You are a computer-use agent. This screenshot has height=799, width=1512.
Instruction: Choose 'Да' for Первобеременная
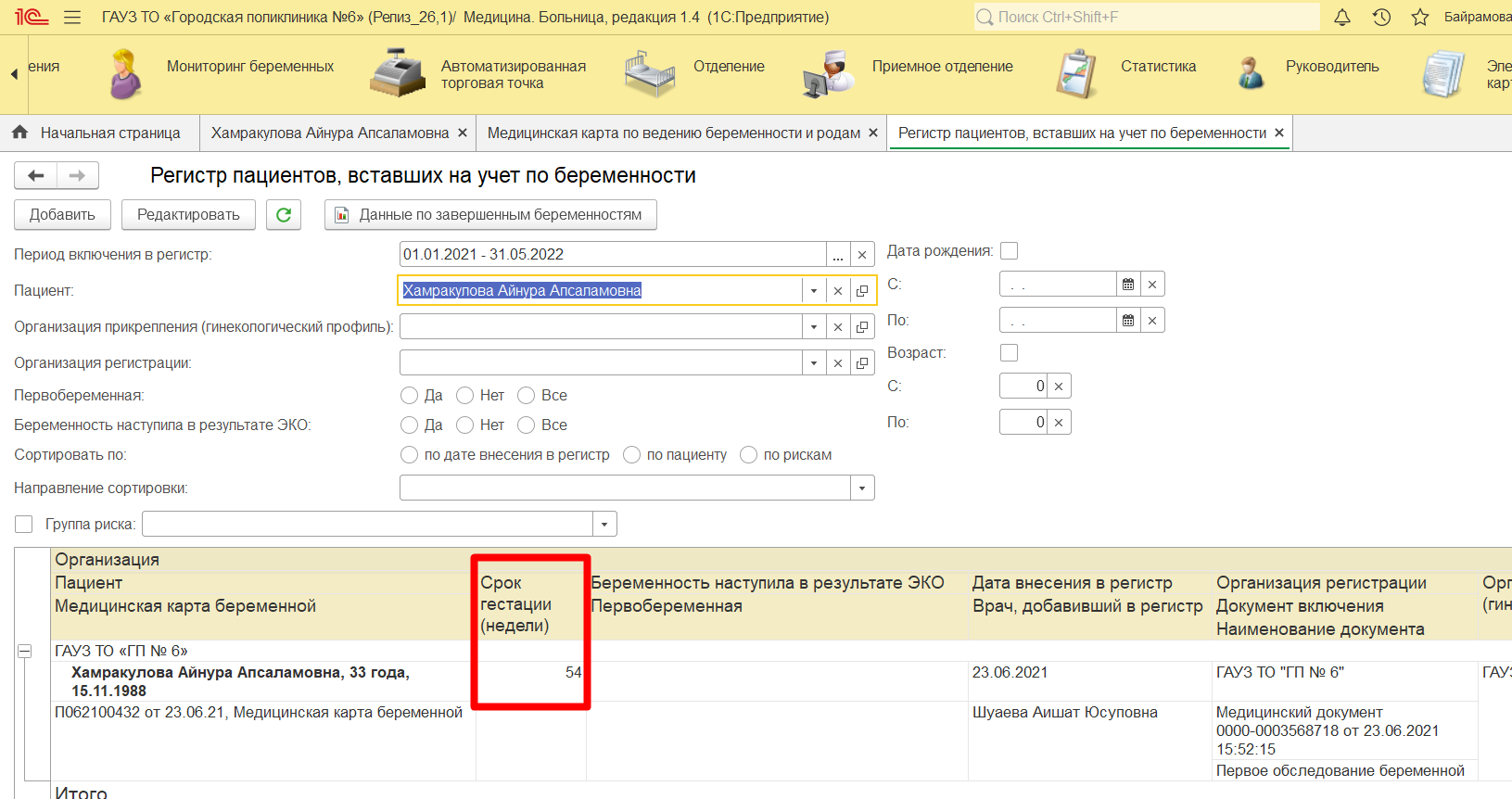click(409, 396)
